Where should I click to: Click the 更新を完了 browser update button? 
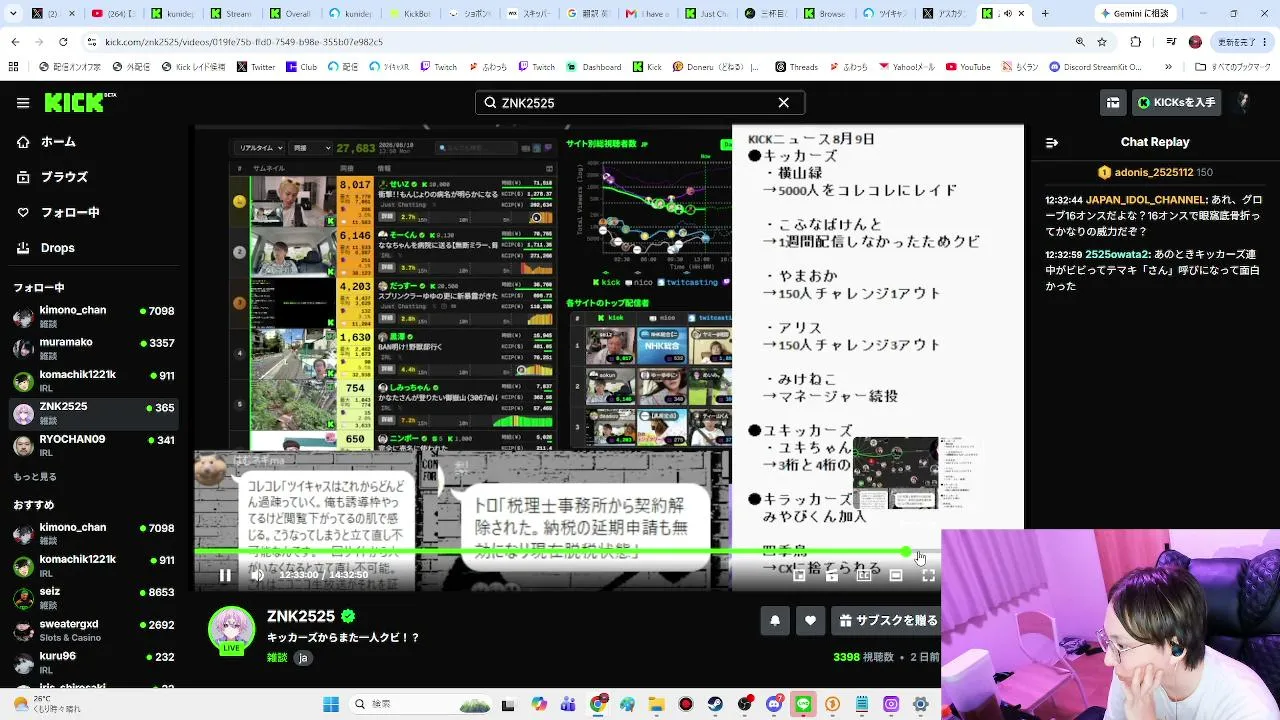pos(1241,42)
